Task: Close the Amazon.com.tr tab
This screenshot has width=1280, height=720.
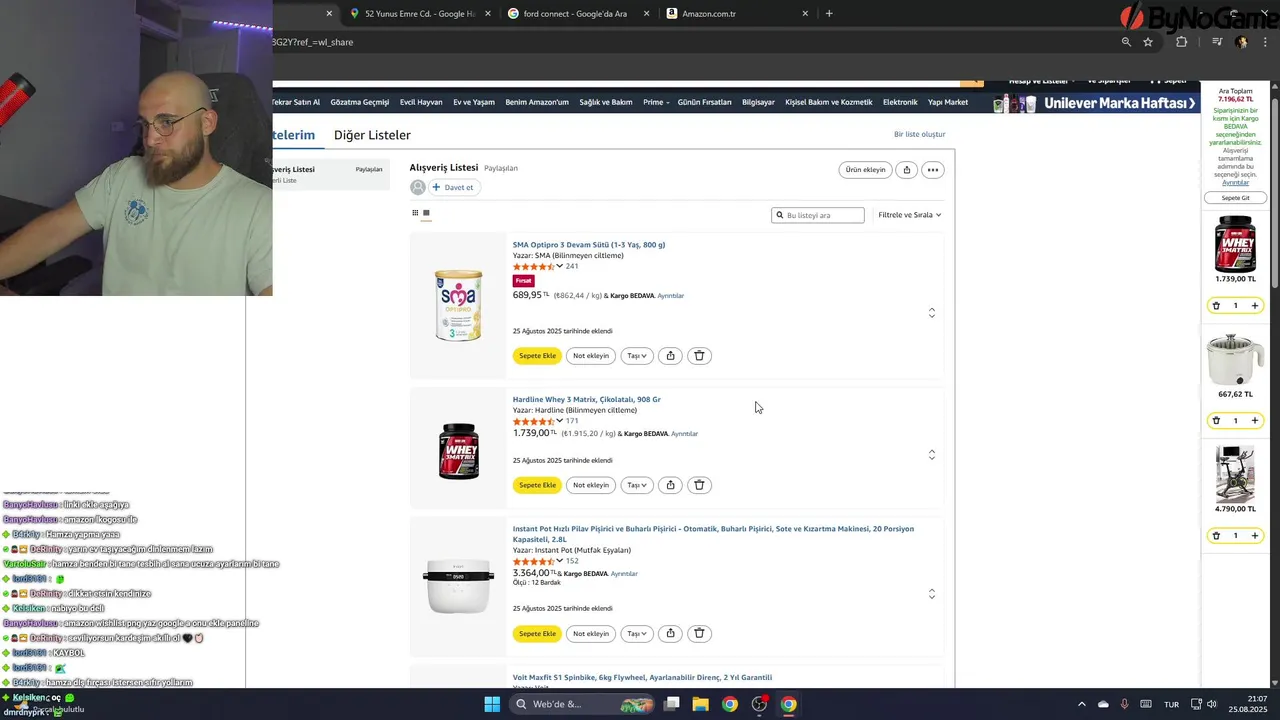Action: 805,14
